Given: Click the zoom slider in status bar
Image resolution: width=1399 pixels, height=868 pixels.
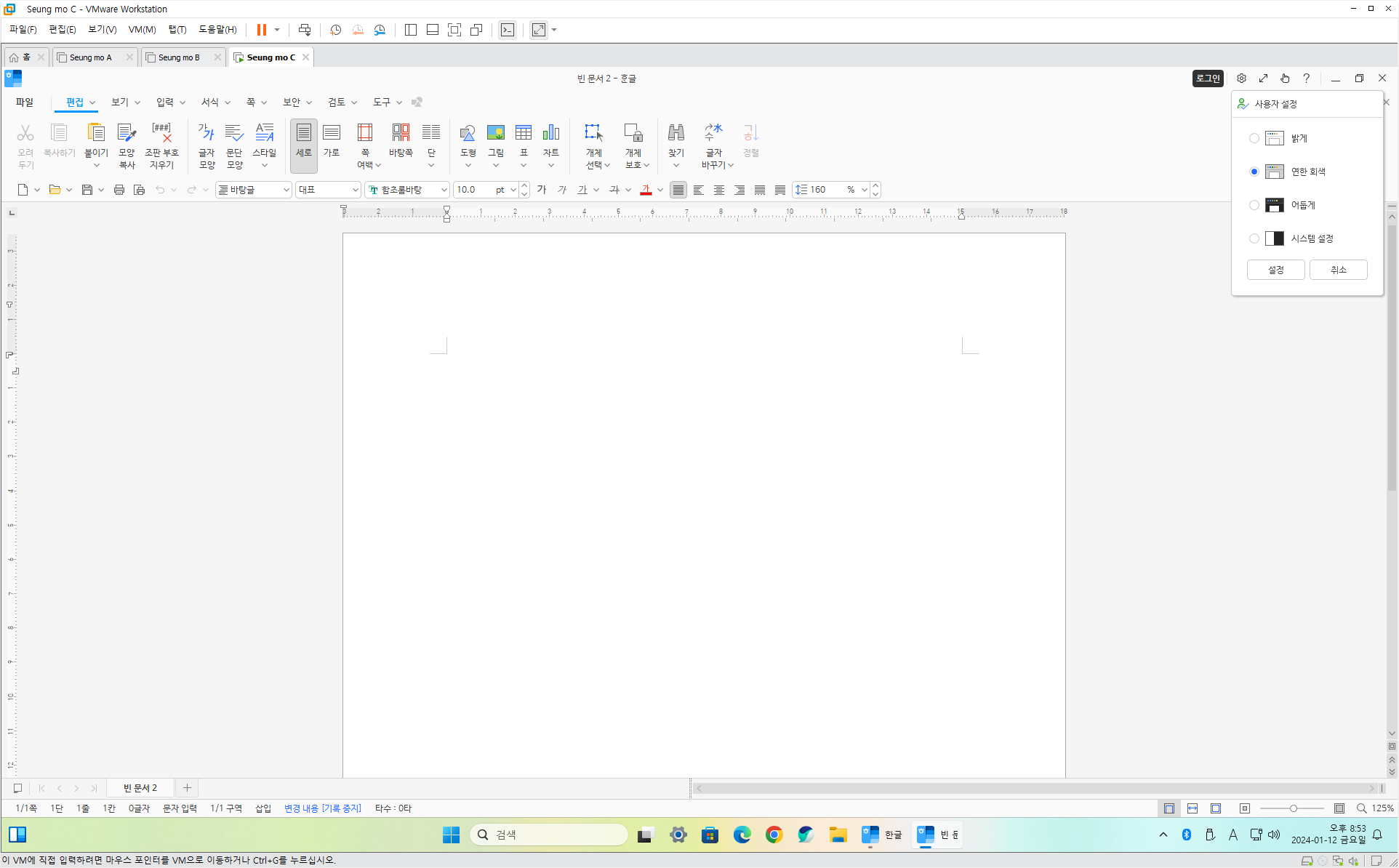Looking at the screenshot, I should point(1293,808).
